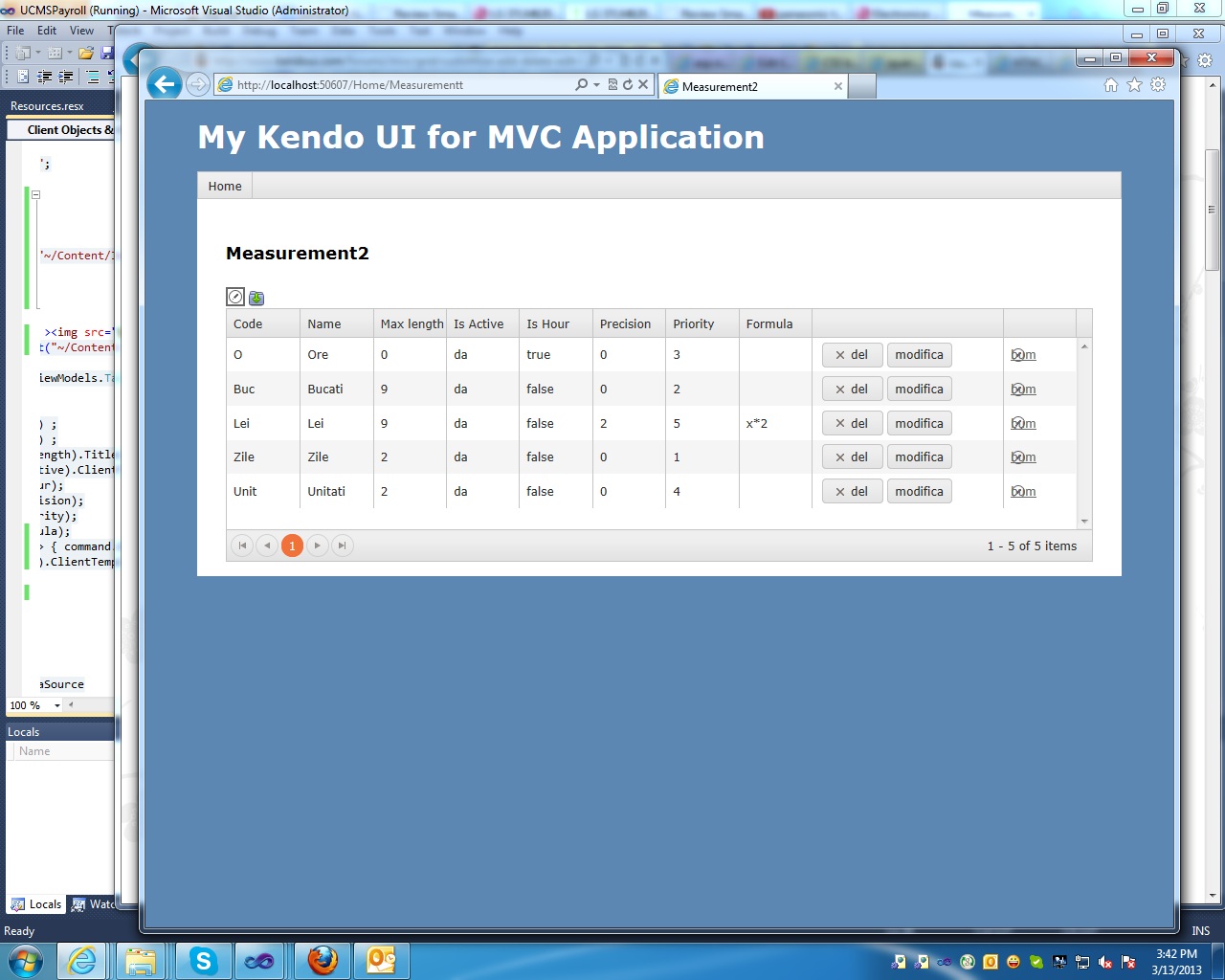Viewport: 1225px width, 980px height.
Task: Click the Increase Indent icon in Visual Studio
Action: [66, 77]
